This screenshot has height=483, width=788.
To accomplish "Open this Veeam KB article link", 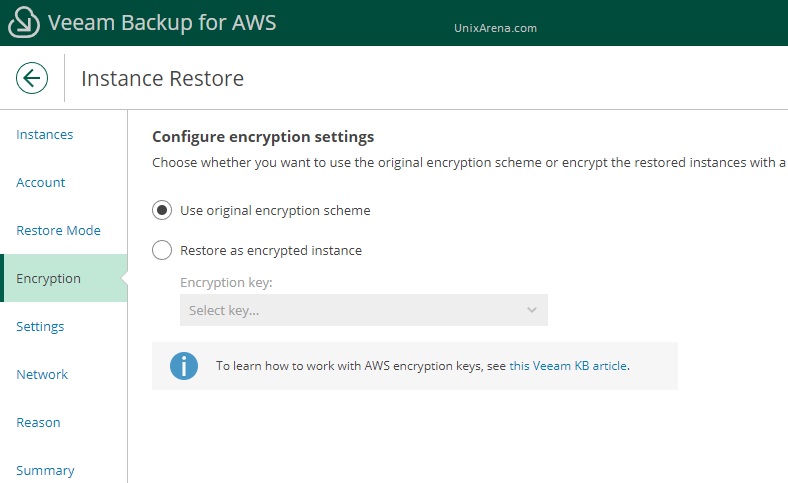I will (x=568, y=366).
